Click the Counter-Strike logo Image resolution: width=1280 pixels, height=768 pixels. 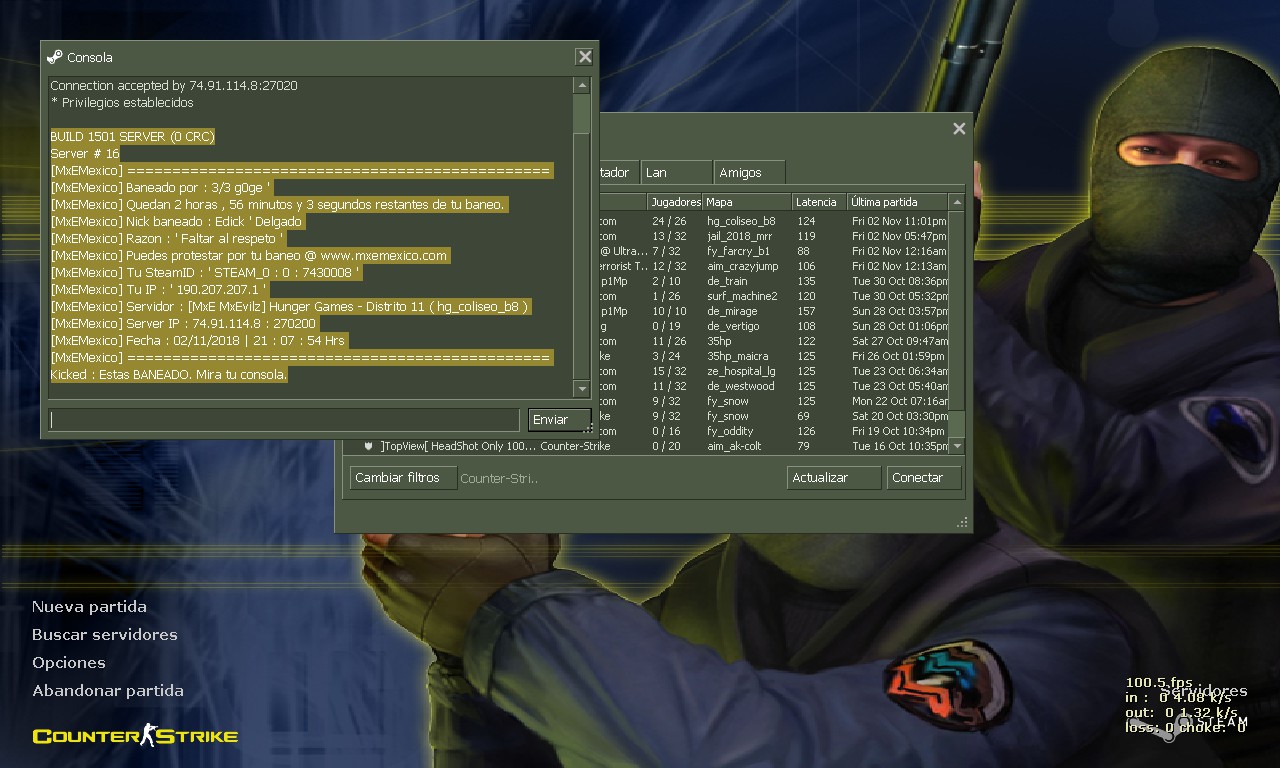136,737
